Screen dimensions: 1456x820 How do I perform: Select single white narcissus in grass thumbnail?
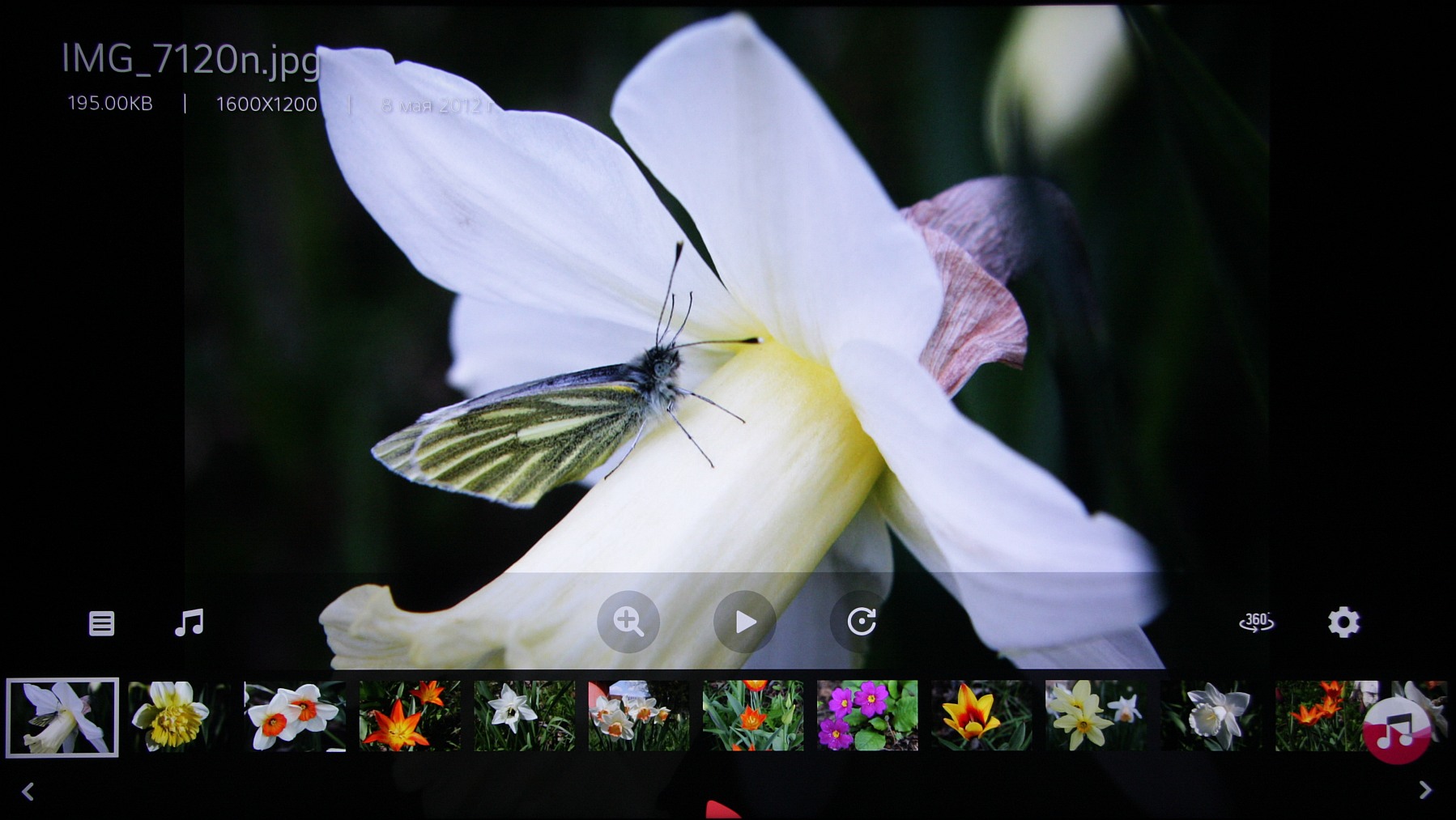524,716
